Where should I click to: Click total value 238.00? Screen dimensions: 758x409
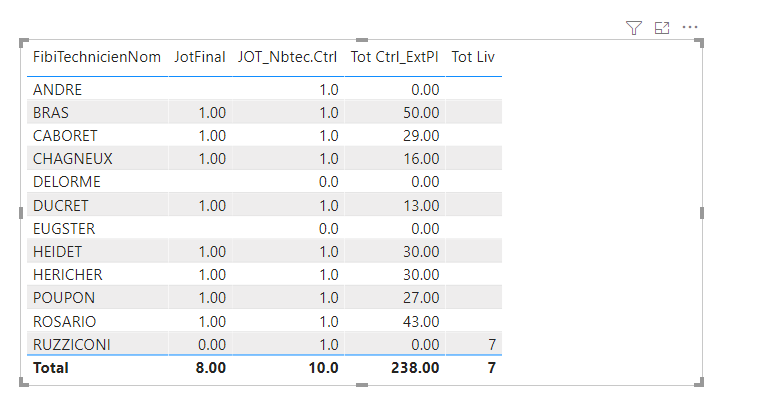(415, 368)
